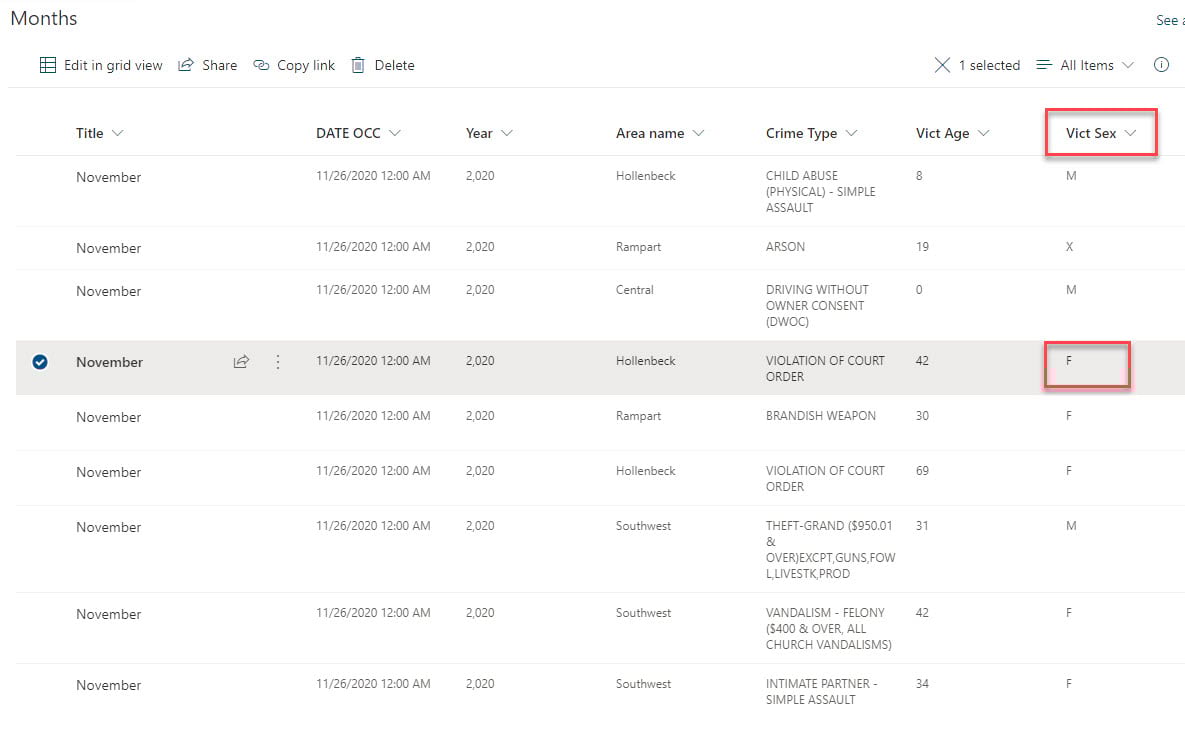The image size is (1185, 730).
Task: Click November title in BRANDISH WEAPON row
Action: pyautogui.click(x=109, y=417)
